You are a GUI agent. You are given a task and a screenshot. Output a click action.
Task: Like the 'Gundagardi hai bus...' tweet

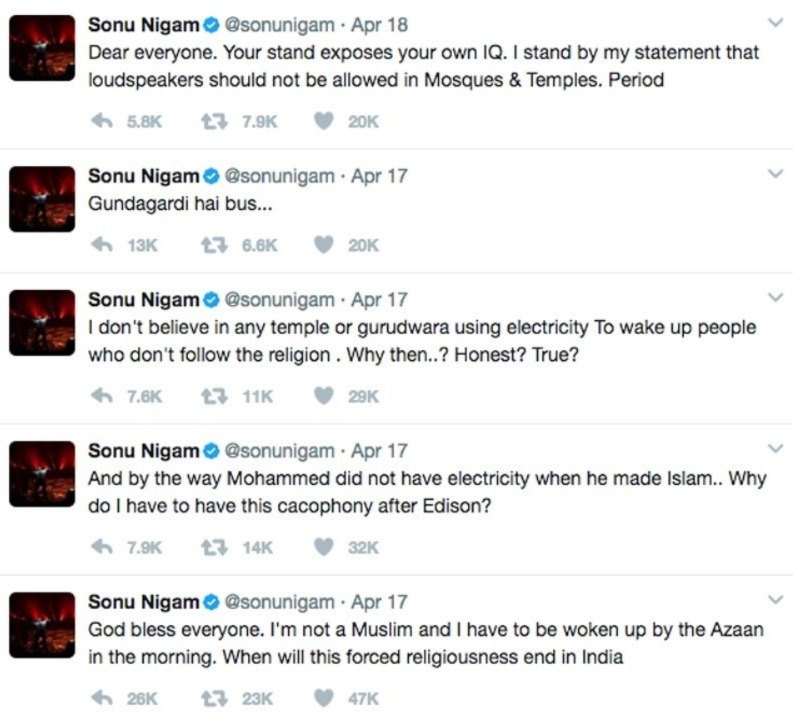324,245
